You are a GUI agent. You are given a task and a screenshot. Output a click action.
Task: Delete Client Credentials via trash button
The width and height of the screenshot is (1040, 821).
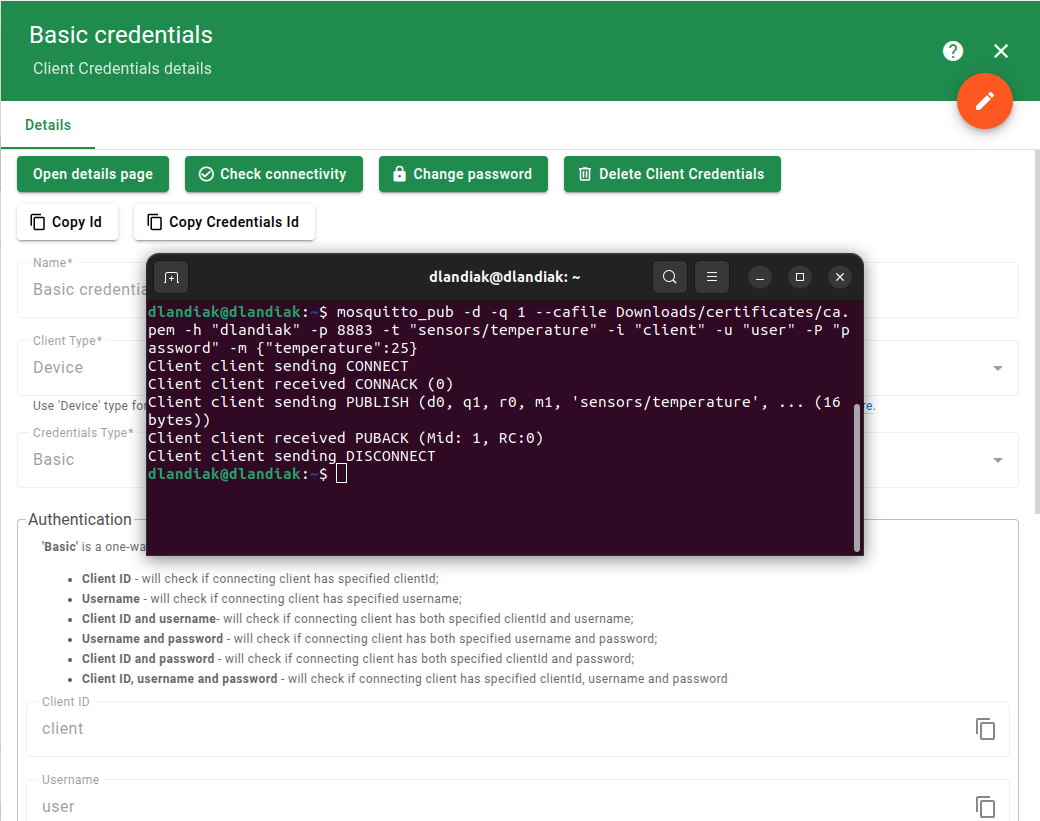point(672,174)
